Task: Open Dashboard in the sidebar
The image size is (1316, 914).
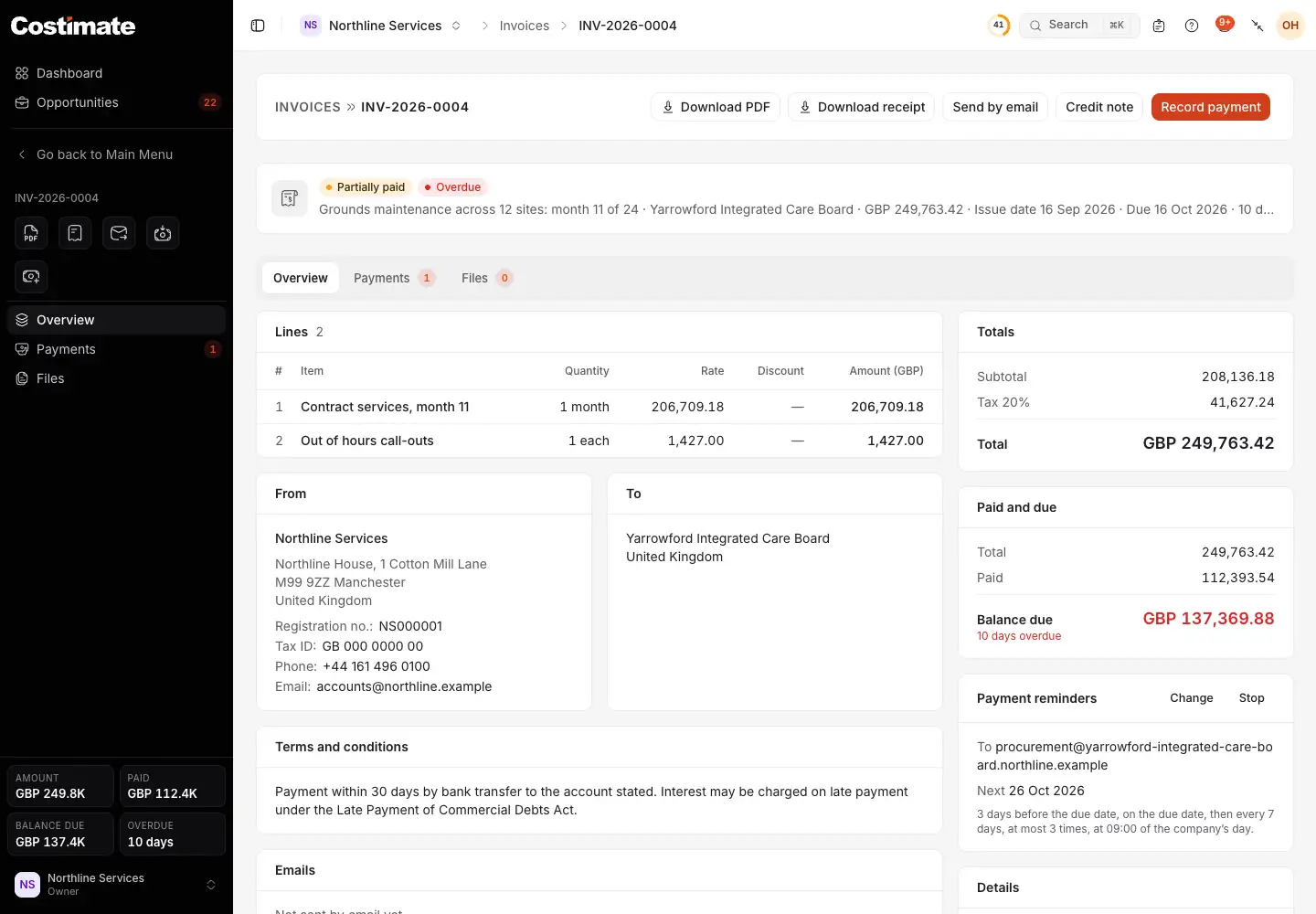Action: (116, 73)
